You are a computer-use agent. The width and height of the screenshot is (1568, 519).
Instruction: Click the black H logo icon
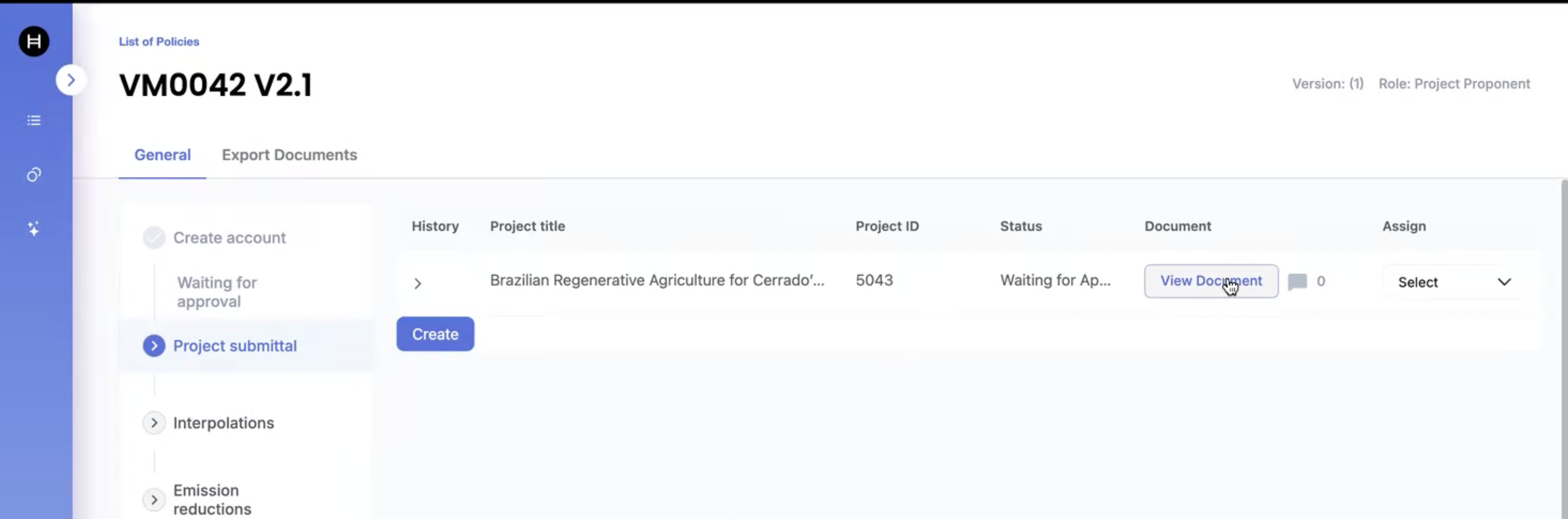pyautogui.click(x=34, y=41)
